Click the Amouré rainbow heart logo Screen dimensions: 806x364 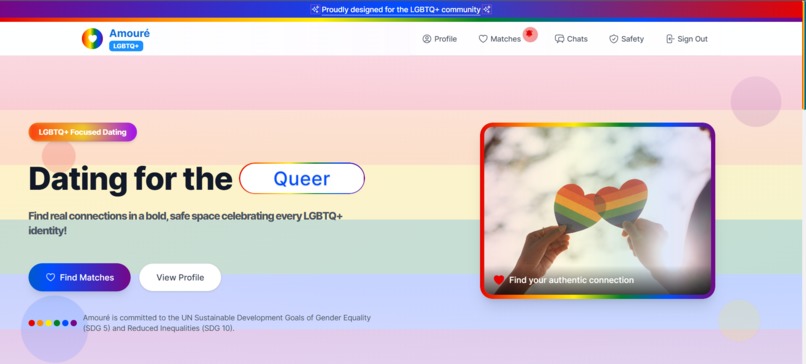pos(92,39)
